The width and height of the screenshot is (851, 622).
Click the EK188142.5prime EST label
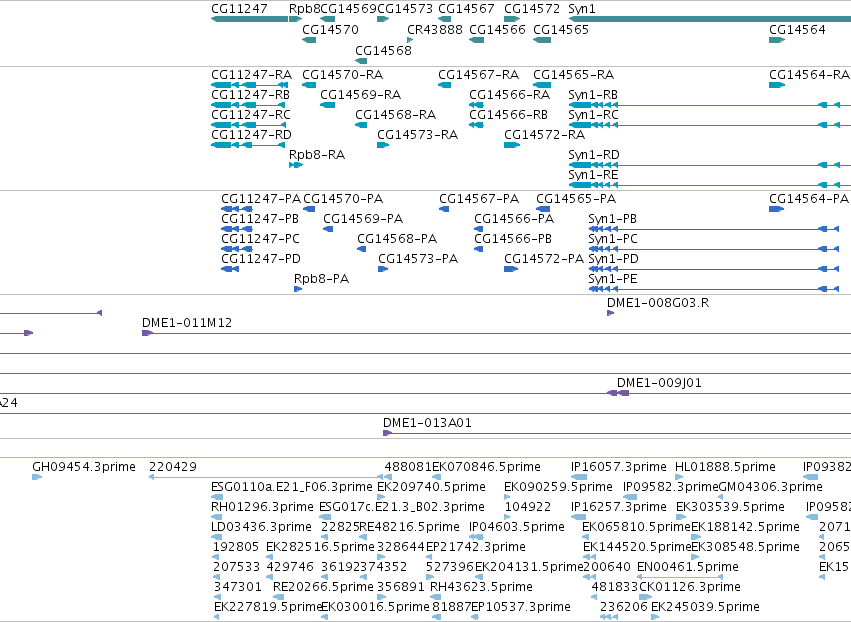tap(745, 527)
